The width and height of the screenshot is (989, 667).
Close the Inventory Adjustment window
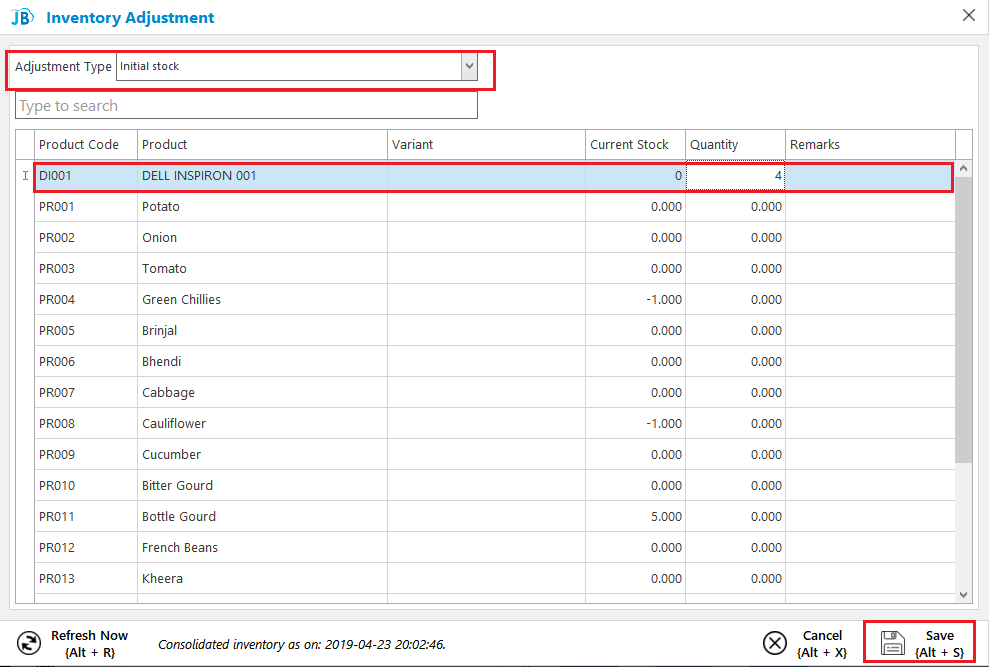pos(969,15)
